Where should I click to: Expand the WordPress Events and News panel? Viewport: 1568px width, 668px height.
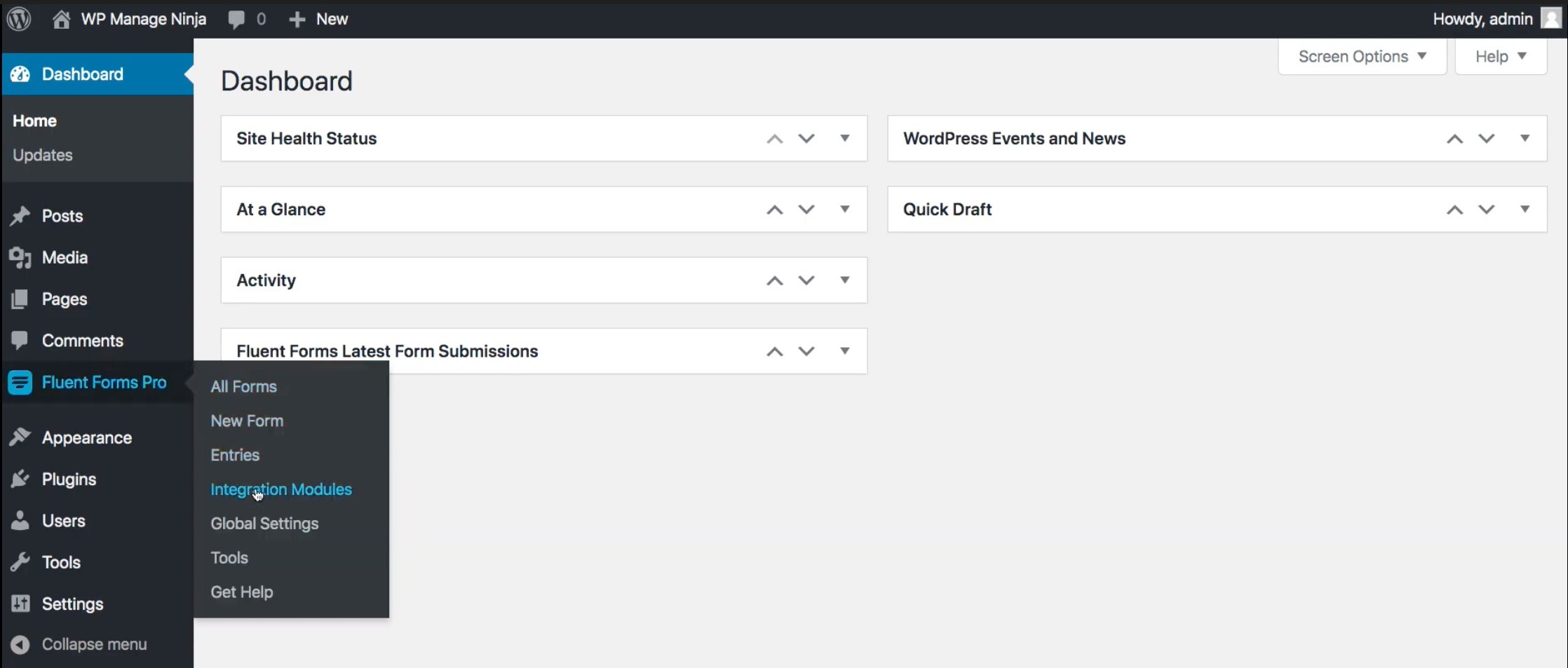point(1525,139)
